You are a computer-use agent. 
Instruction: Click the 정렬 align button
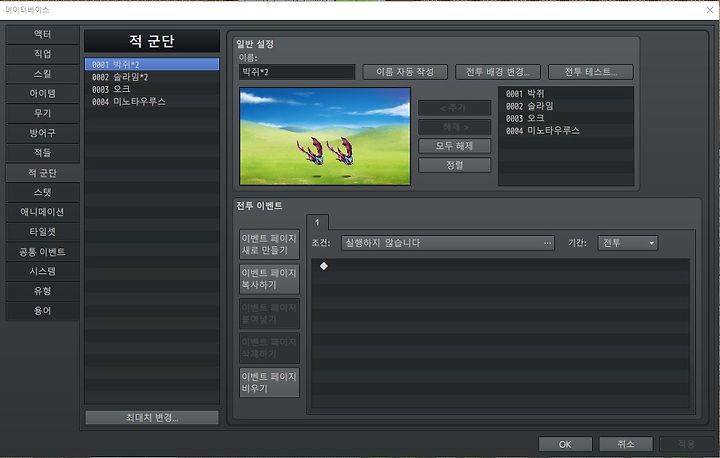click(454, 165)
